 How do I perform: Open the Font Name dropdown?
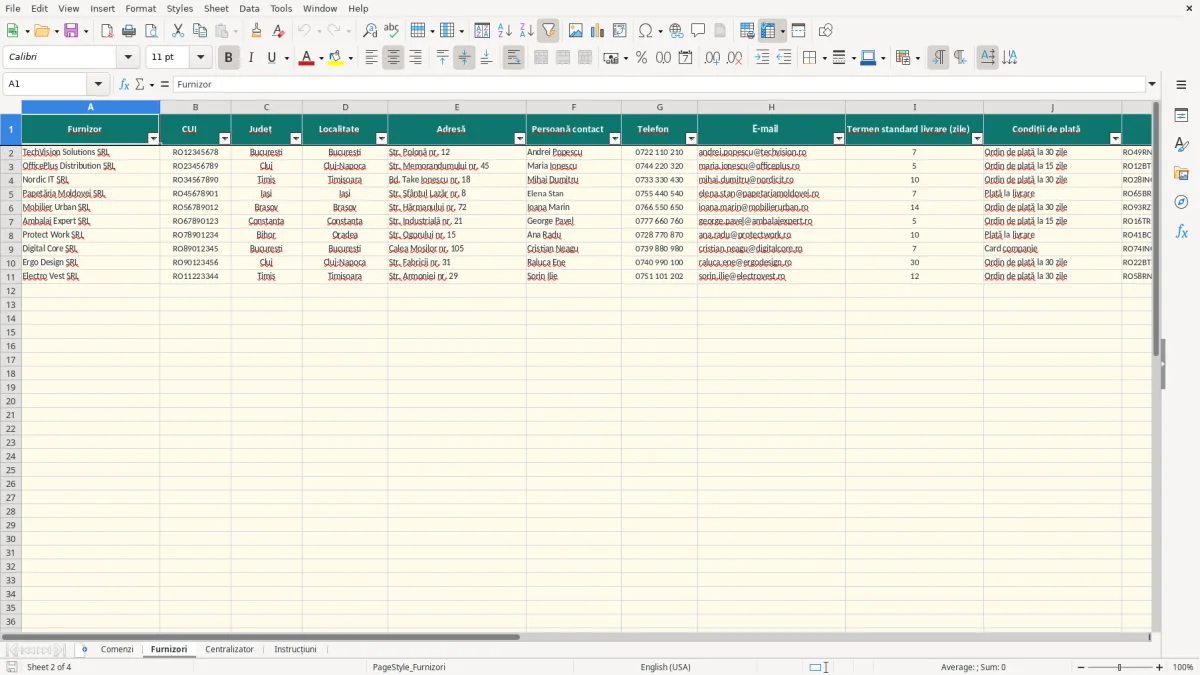128,58
